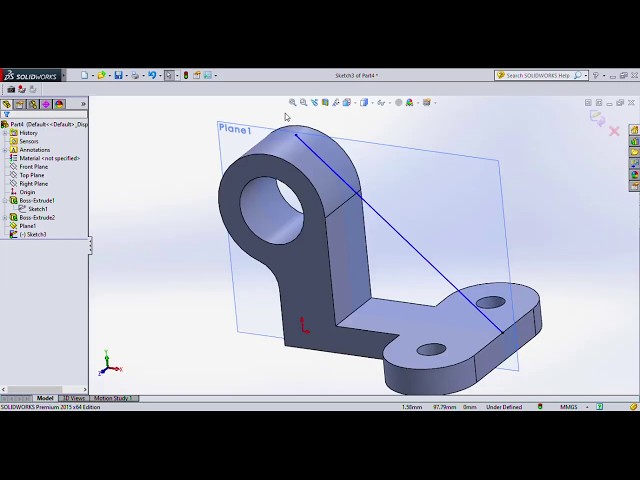Open the Hide/Show Items glasses icon
The width and height of the screenshot is (640, 480).
point(381,102)
